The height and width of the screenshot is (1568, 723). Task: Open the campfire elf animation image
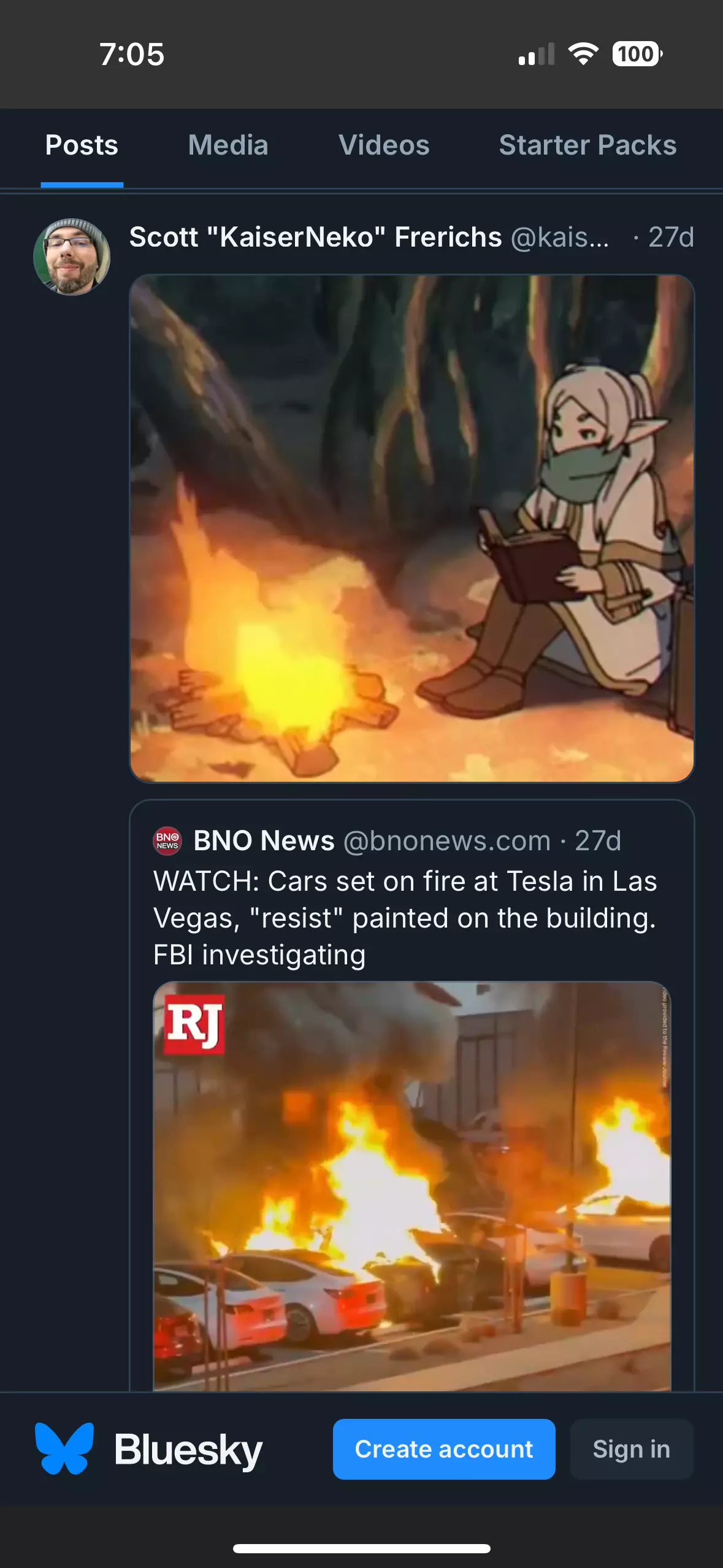(412, 528)
